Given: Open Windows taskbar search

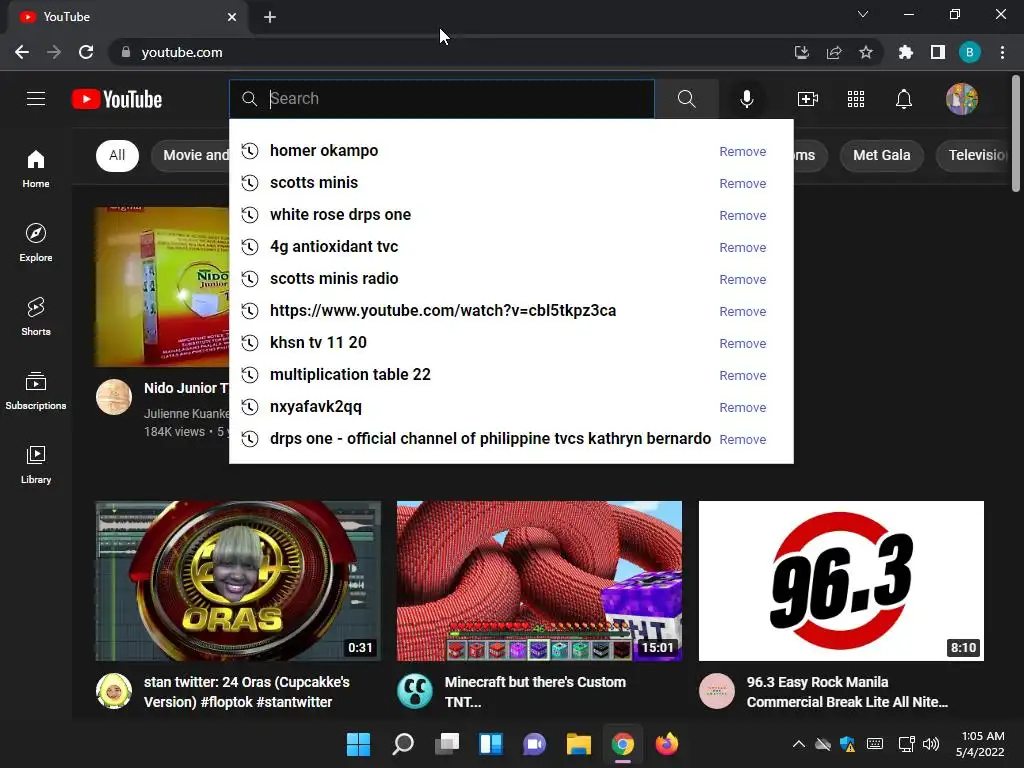Looking at the screenshot, I should 403,744.
